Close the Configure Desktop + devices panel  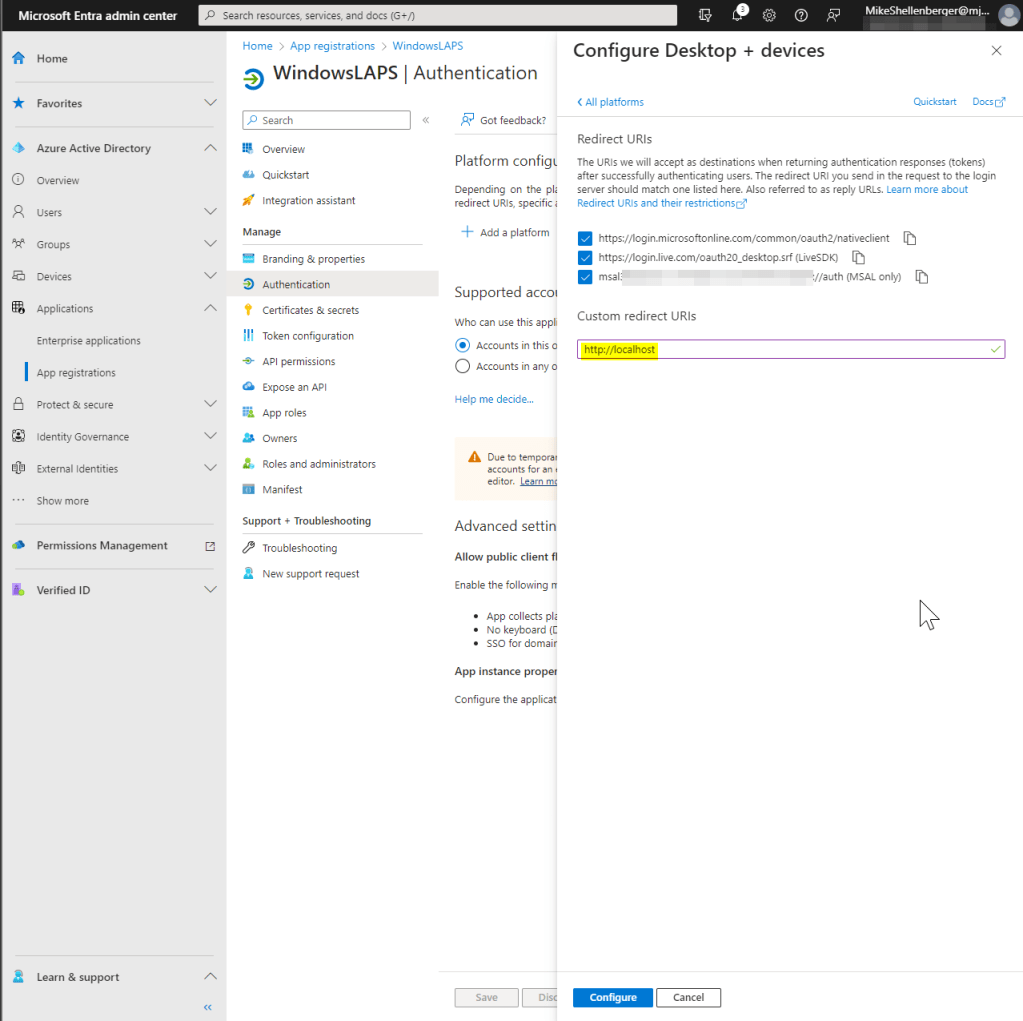pos(995,50)
